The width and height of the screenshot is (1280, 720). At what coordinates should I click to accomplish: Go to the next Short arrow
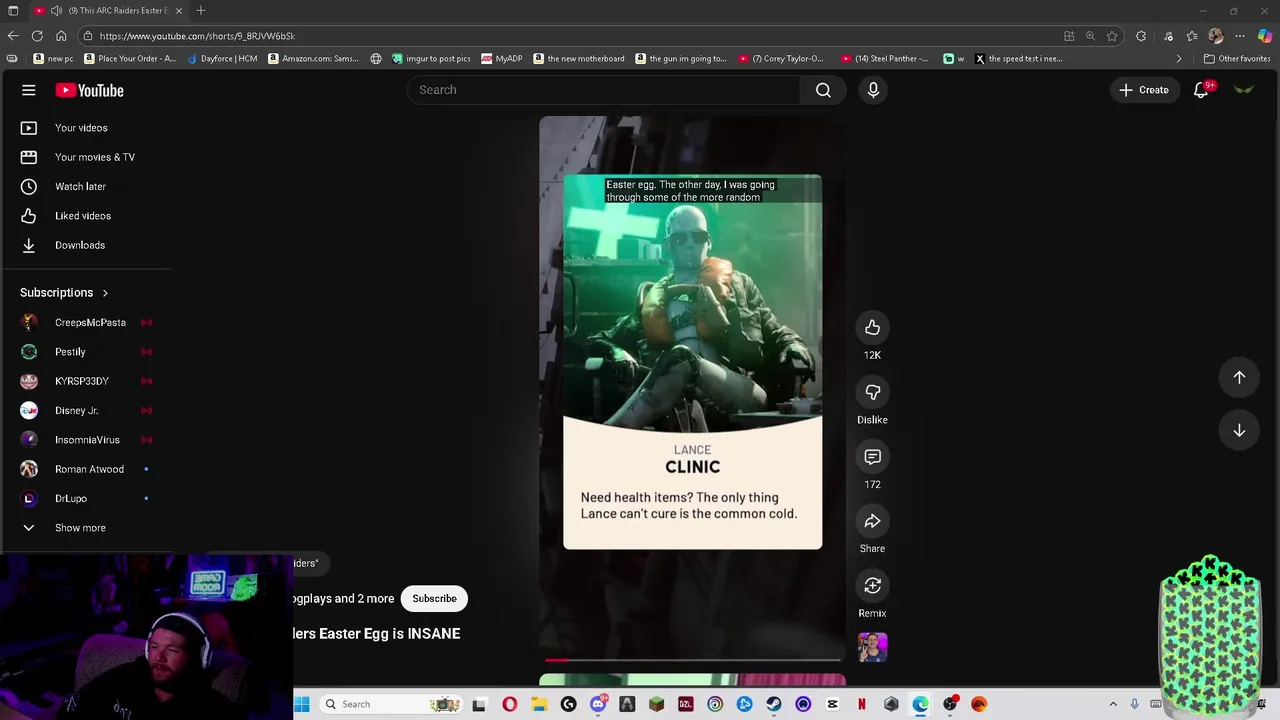click(x=1239, y=430)
